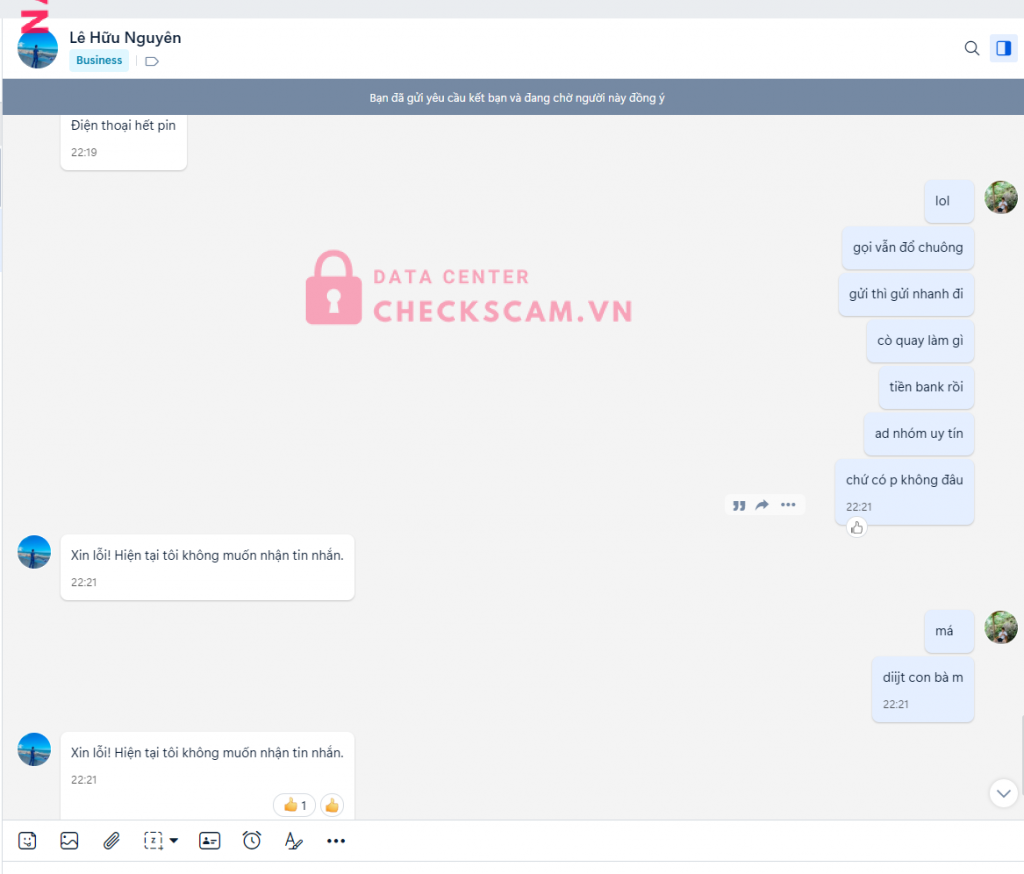Viewport: 1024px width, 874px height.
Task: Click the quote reply button
Action: click(739, 505)
